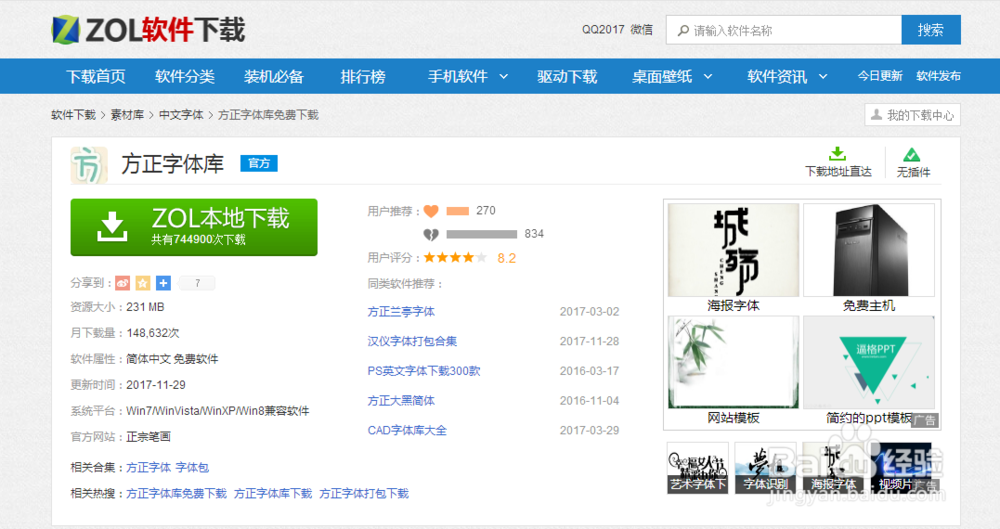Click the user icon beside 我的下载中心

(876, 115)
